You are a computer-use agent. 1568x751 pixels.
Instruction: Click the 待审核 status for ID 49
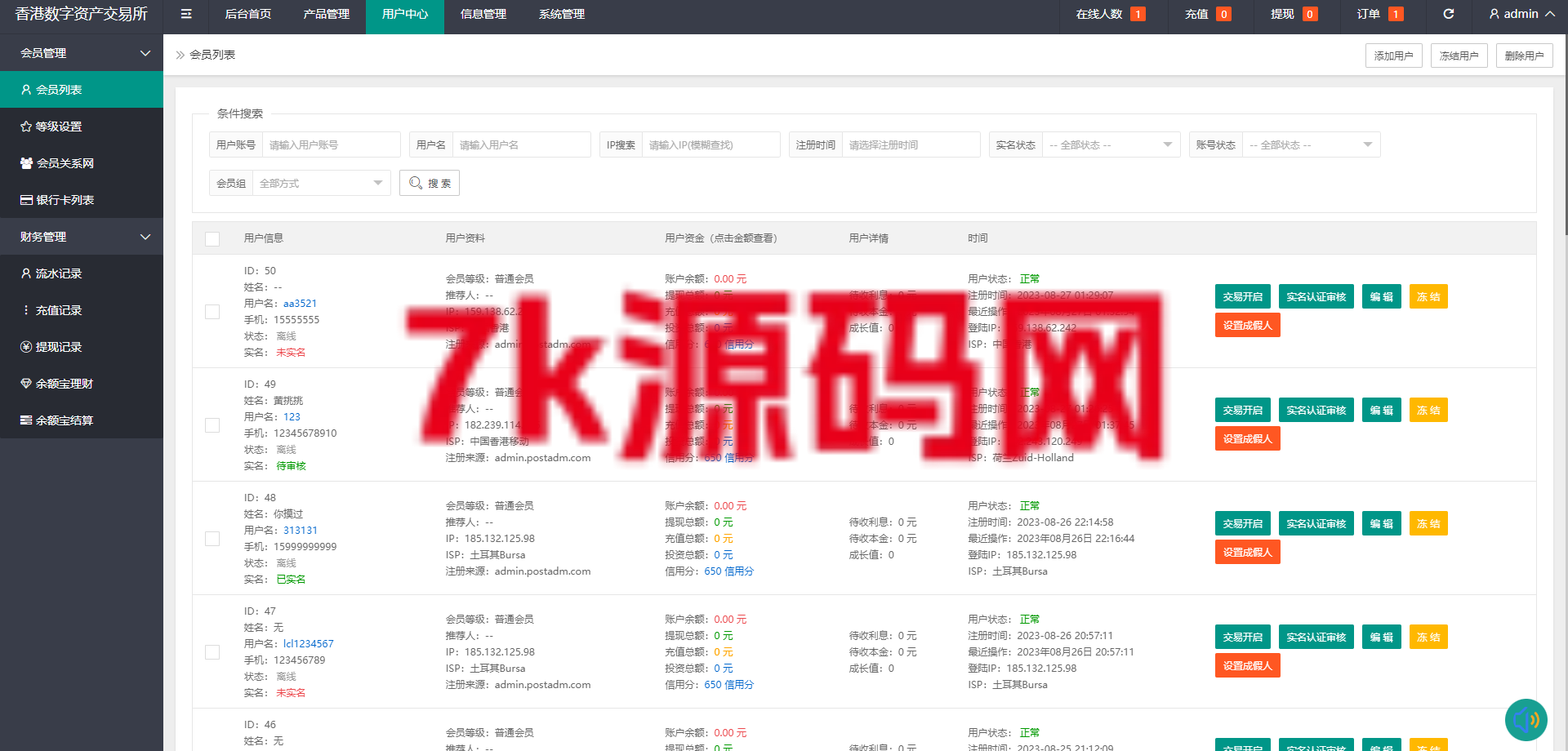[291, 466]
